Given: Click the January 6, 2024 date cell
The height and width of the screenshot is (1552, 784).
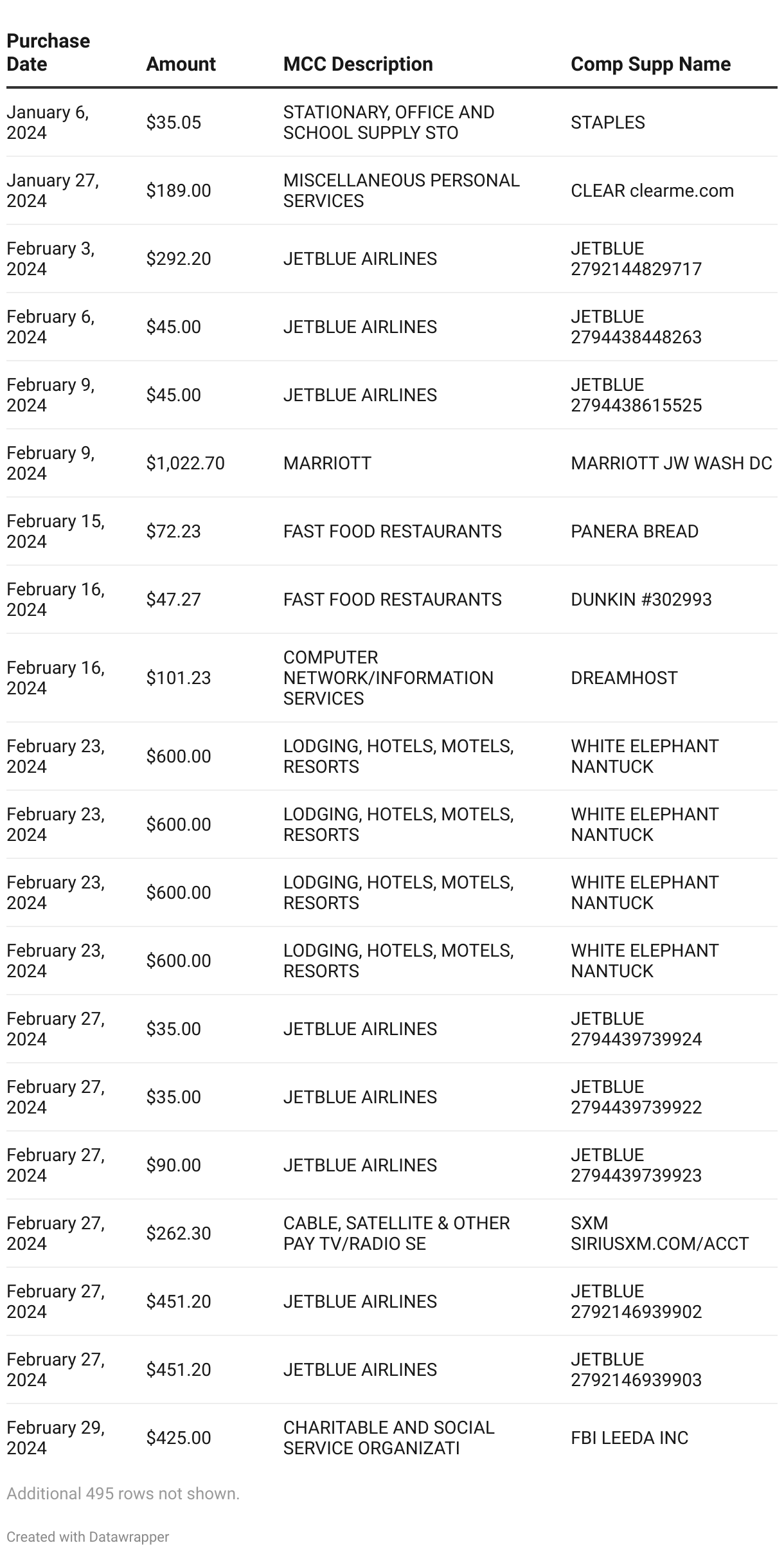Looking at the screenshot, I should tap(48, 123).
